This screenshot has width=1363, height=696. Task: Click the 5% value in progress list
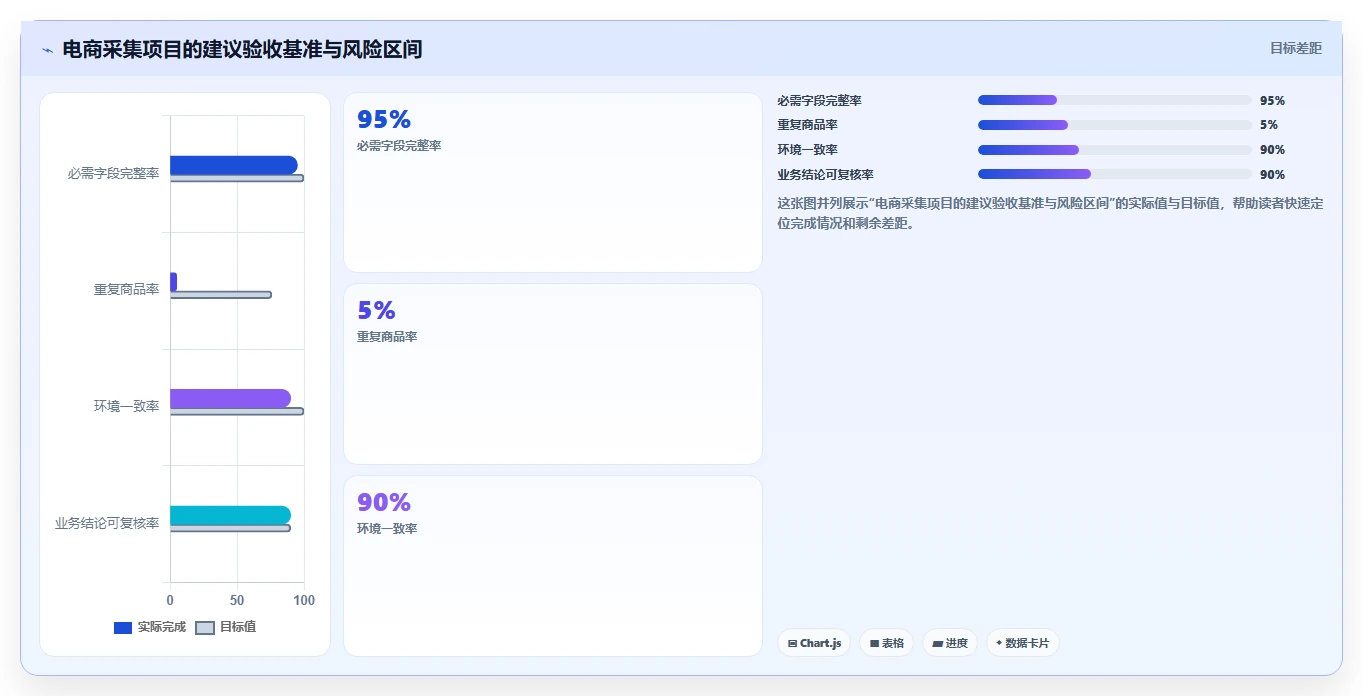pyautogui.click(x=1269, y=125)
